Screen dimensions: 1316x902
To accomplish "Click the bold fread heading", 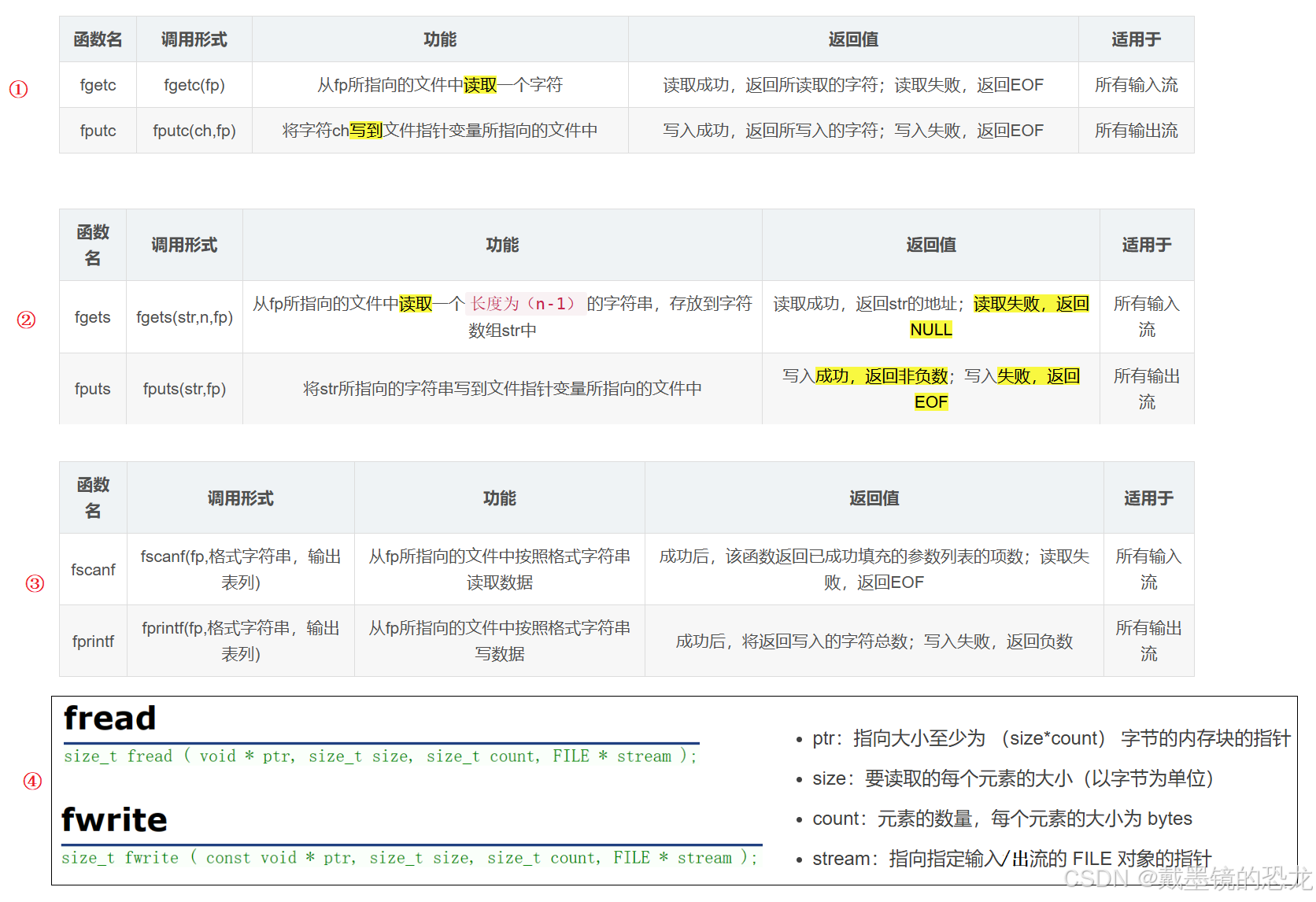I will [x=110, y=718].
